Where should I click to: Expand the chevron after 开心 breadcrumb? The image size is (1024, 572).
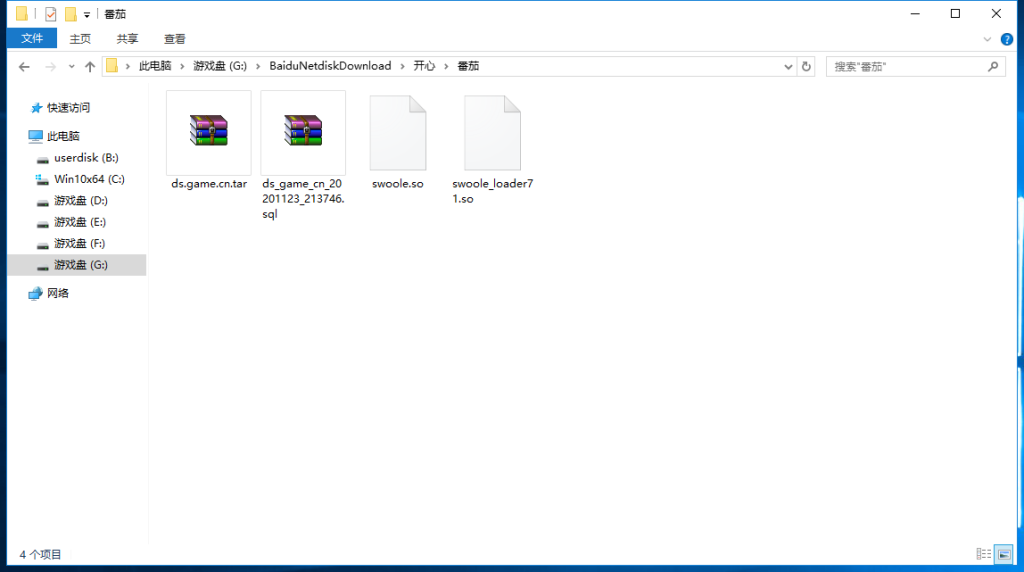pyautogui.click(x=446, y=66)
